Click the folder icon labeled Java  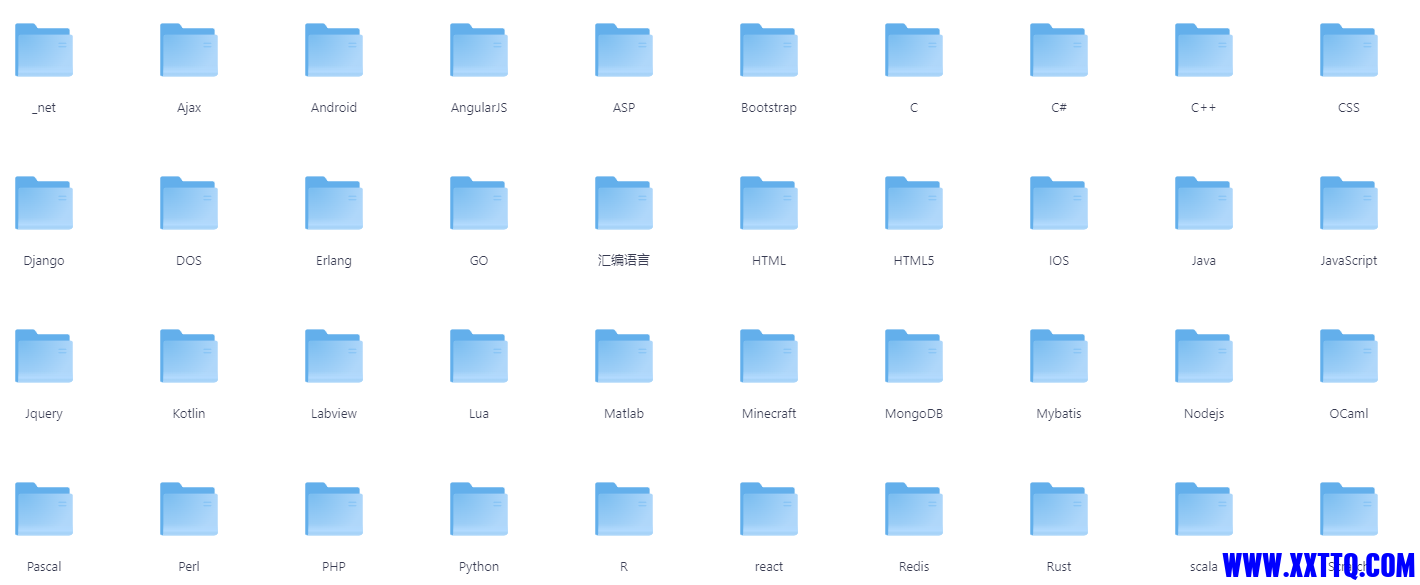pyautogui.click(x=1204, y=203)
